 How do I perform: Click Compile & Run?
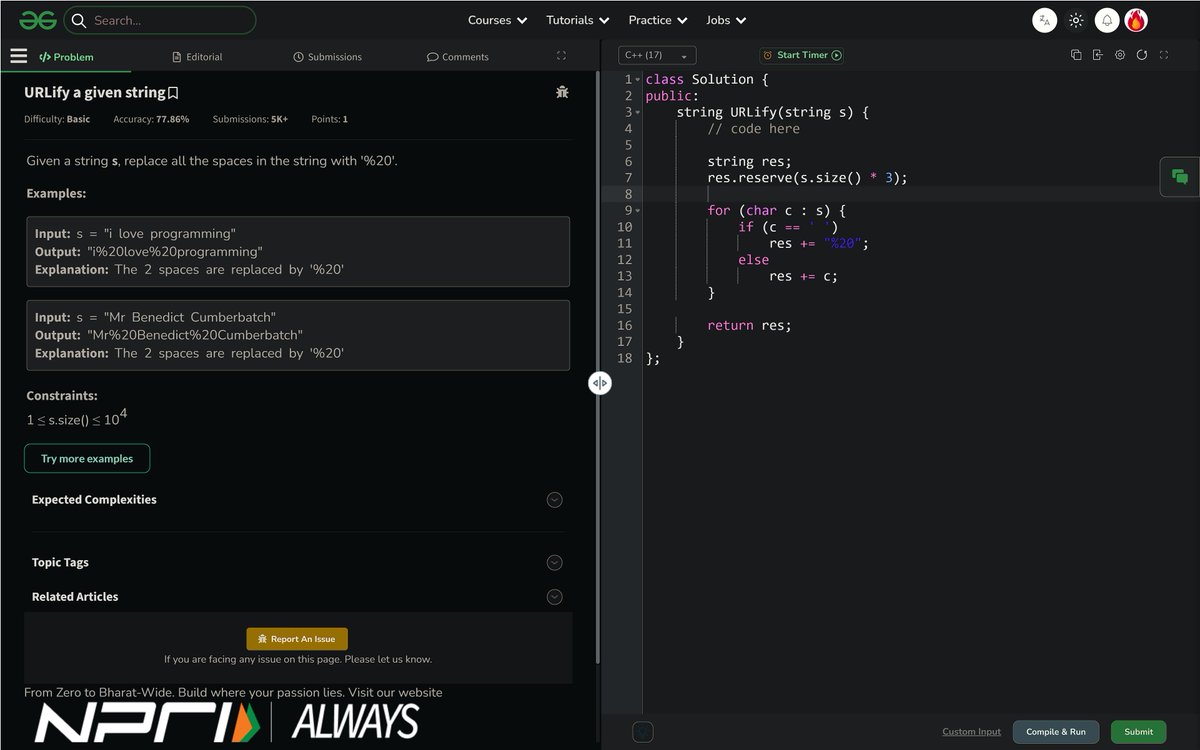pyautogui.click(x=1056, y=732)
